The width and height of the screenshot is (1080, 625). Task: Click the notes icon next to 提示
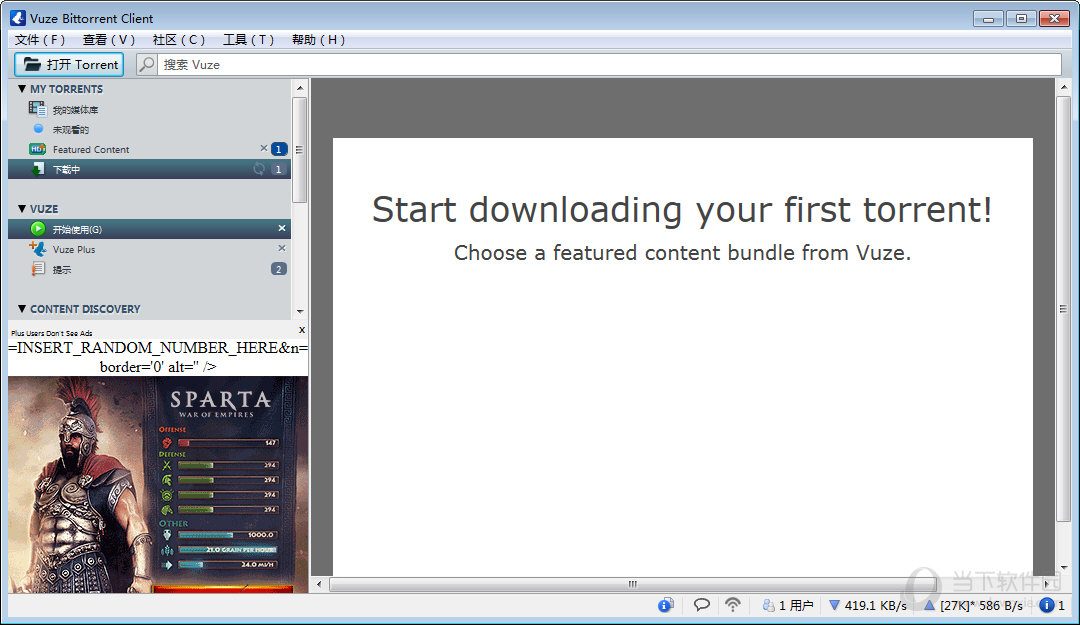pos(39,269)
